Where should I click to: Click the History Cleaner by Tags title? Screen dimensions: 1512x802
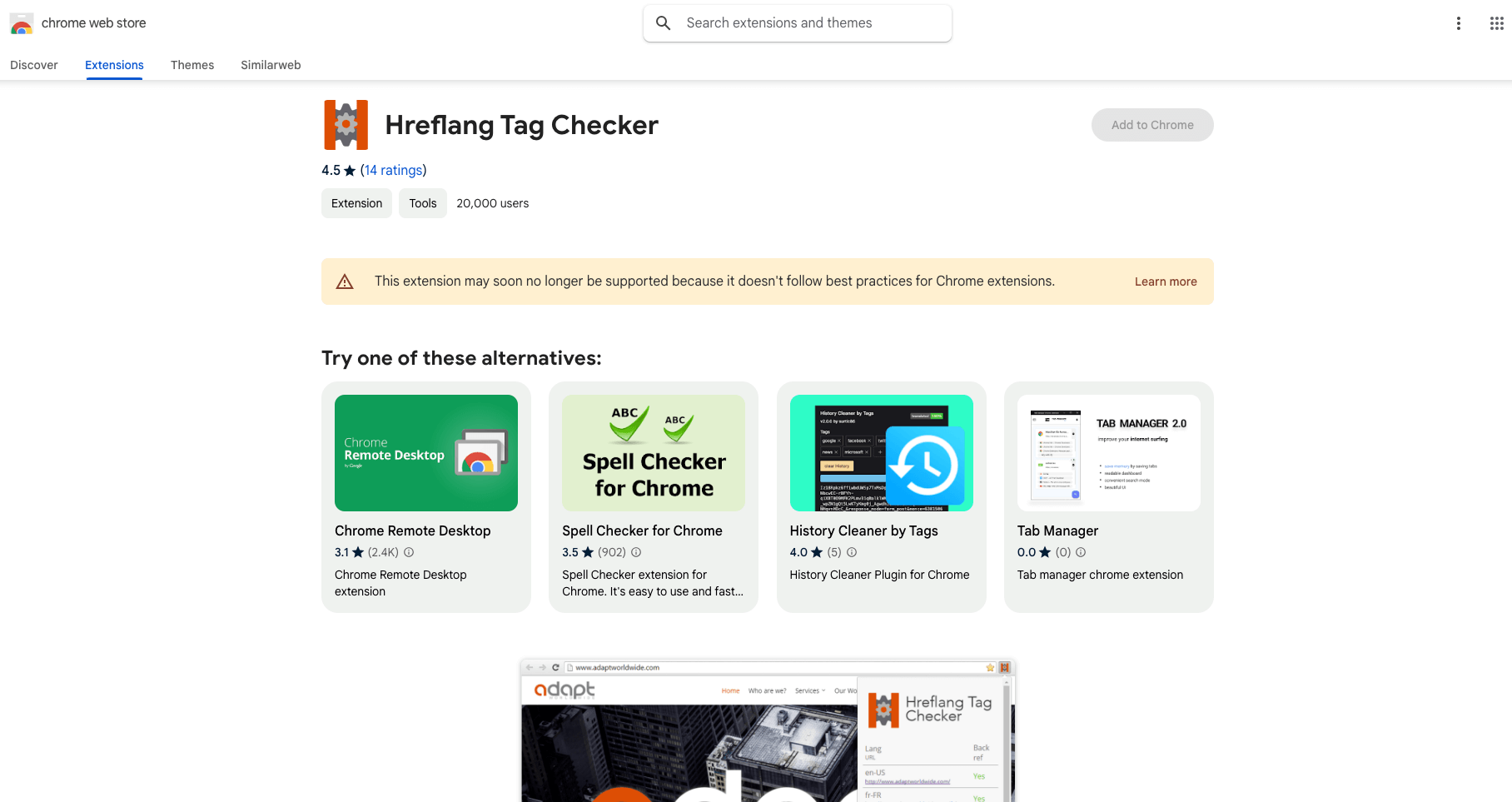tap(864, 531)
